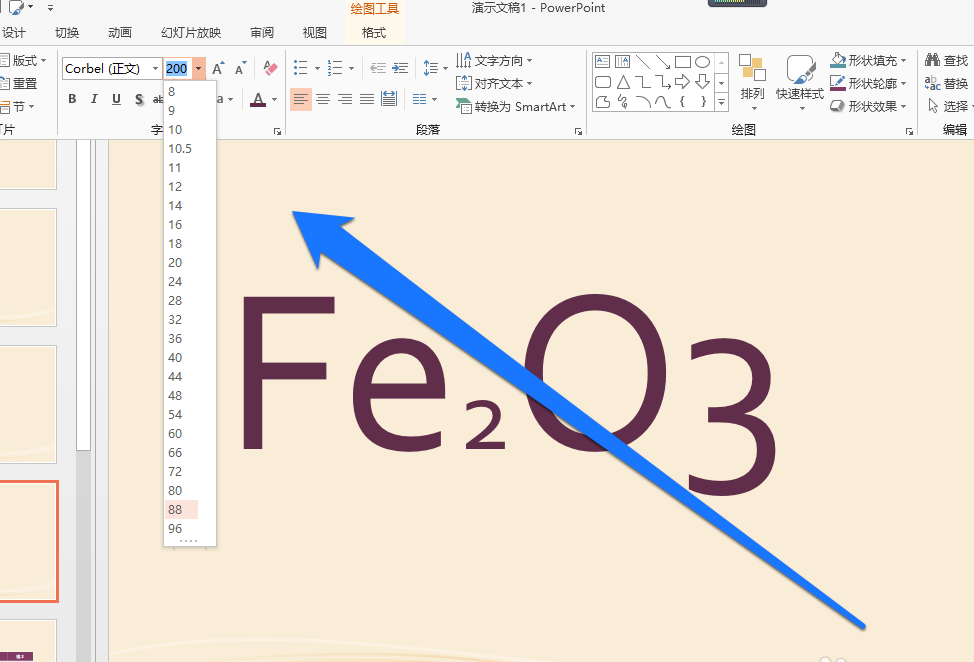974x662 pixels.
Task: Open the 形状效果 shape effects dropdown
Action: click(869, 106)
